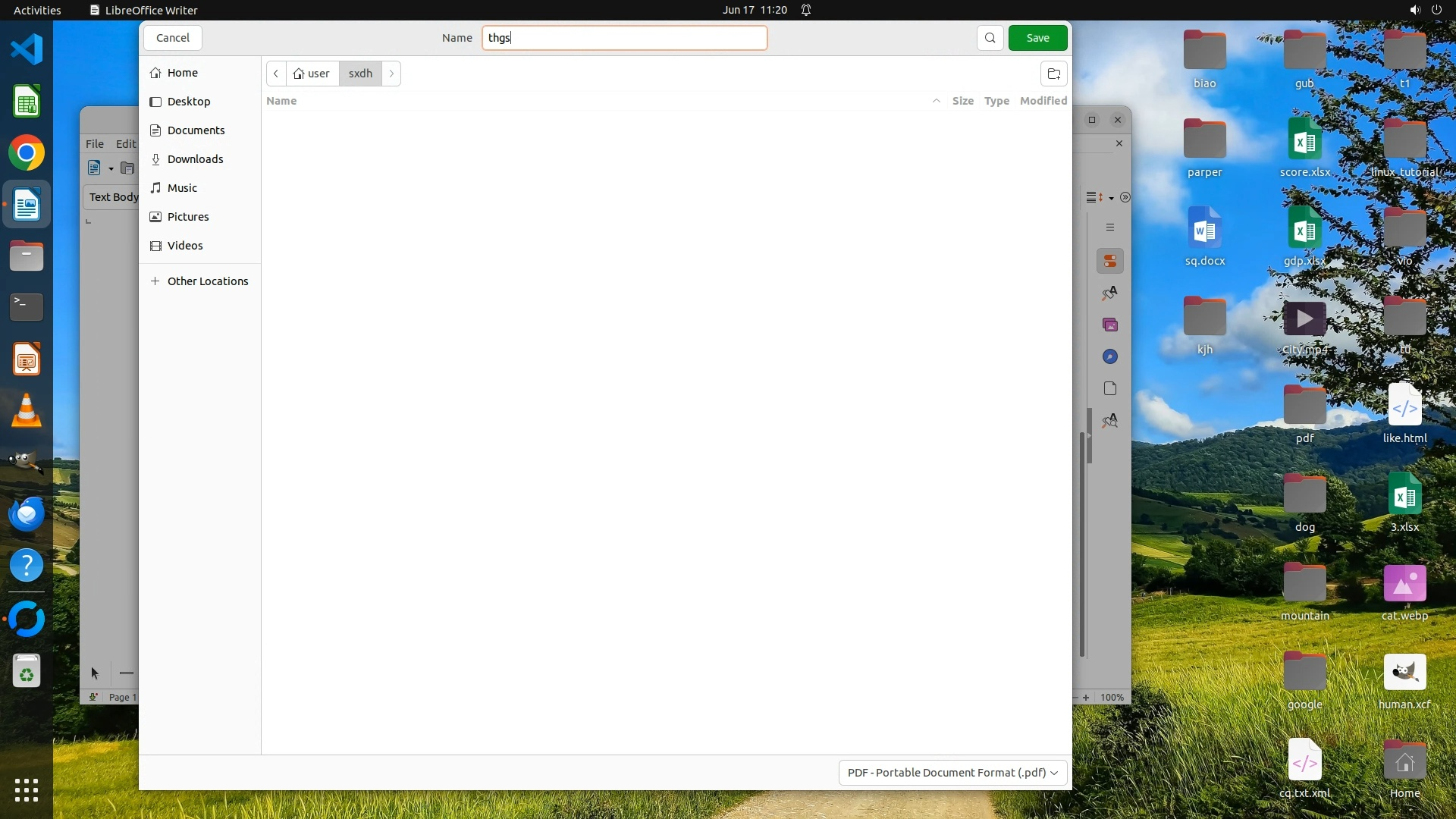Click the document vertical scrollbar
Viewport: 1456px width, 819px height.
[x=1082, y=543]
